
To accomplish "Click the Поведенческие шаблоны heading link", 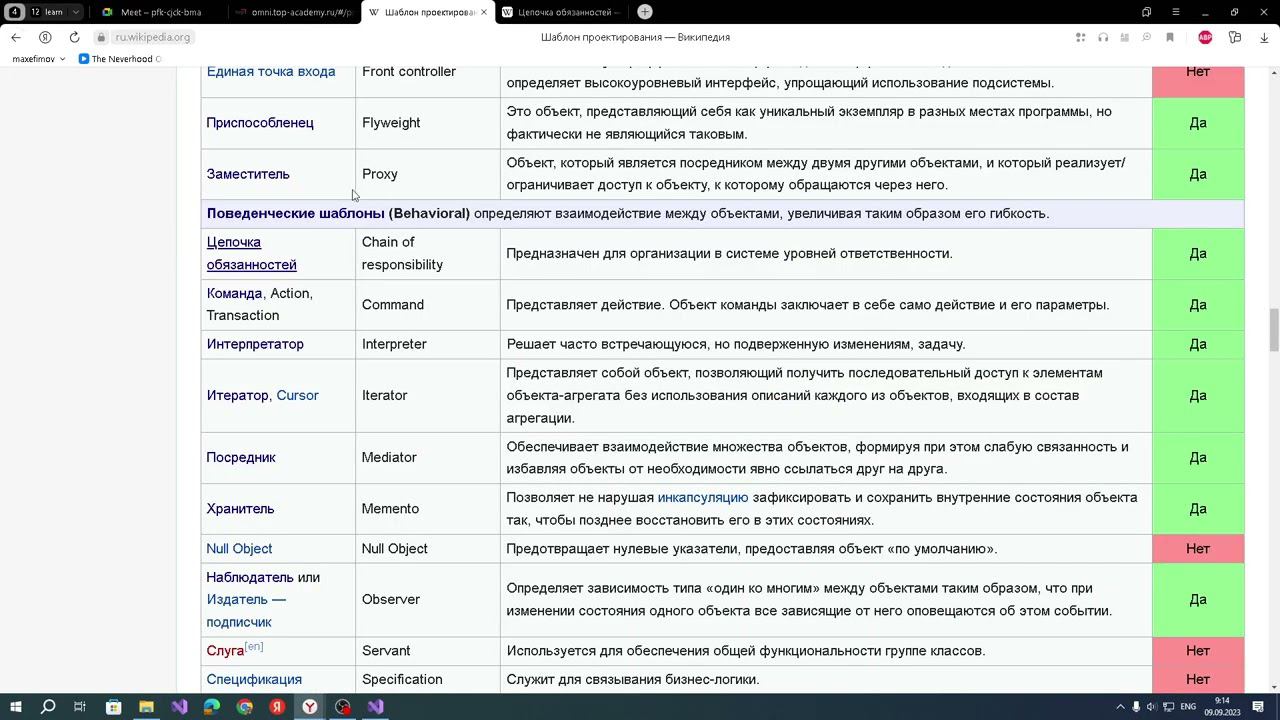I will click(295, 213).
